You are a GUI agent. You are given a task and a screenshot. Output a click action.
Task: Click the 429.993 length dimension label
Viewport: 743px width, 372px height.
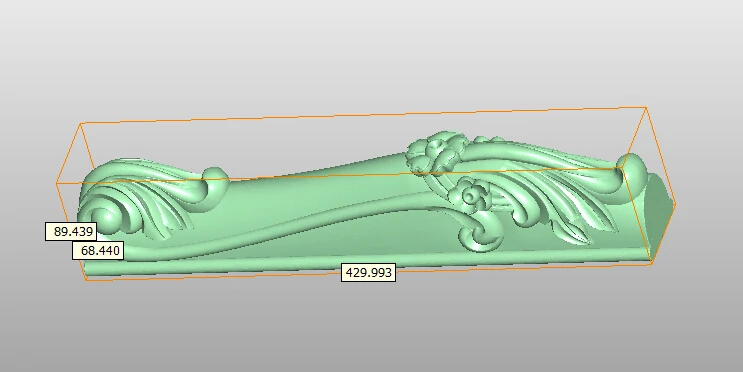(x=369, y=272)
